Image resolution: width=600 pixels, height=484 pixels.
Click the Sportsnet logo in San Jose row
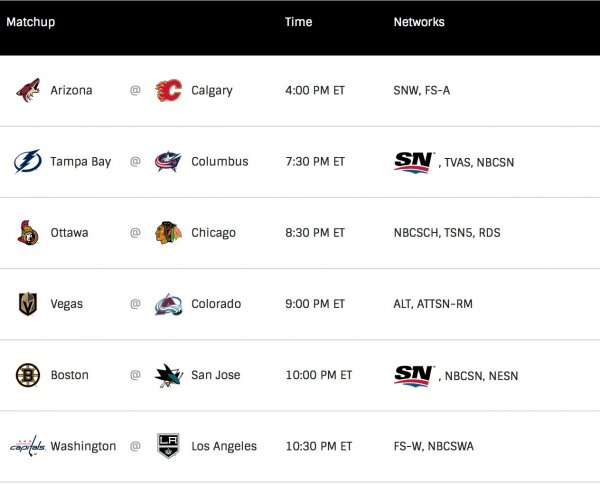tap(414, 374)
